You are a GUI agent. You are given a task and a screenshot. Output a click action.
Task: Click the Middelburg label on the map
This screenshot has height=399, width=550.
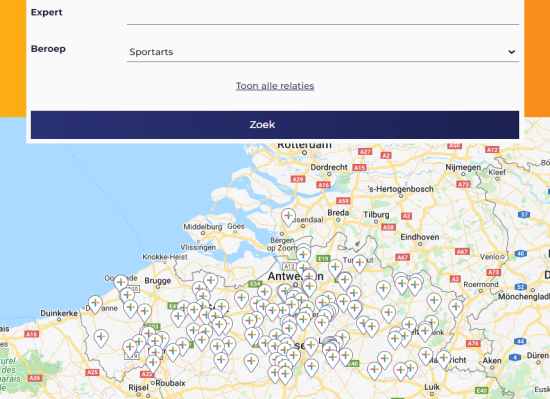tap(202, 227)
